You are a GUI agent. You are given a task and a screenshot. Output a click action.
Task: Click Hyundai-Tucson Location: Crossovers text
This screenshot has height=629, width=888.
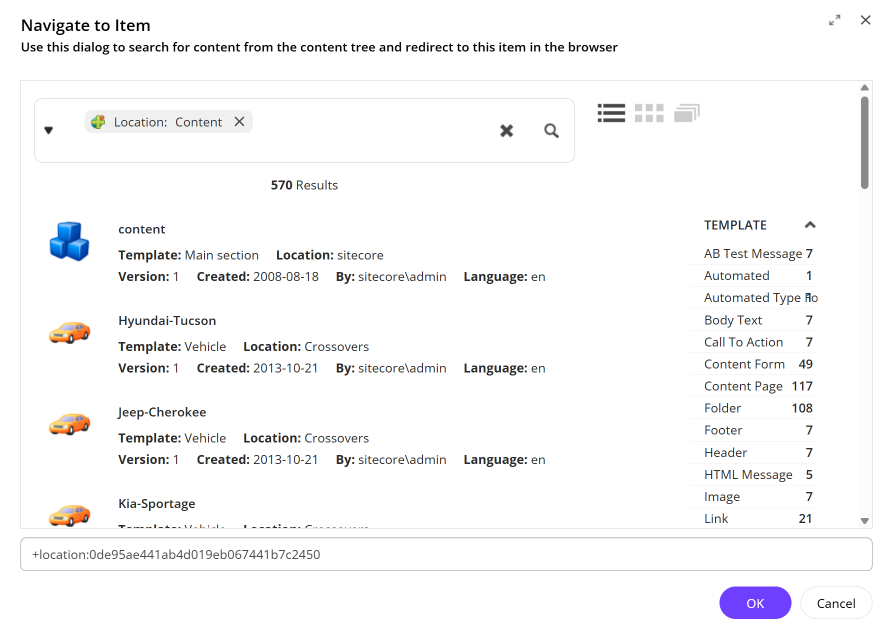(x=306, y=346)
